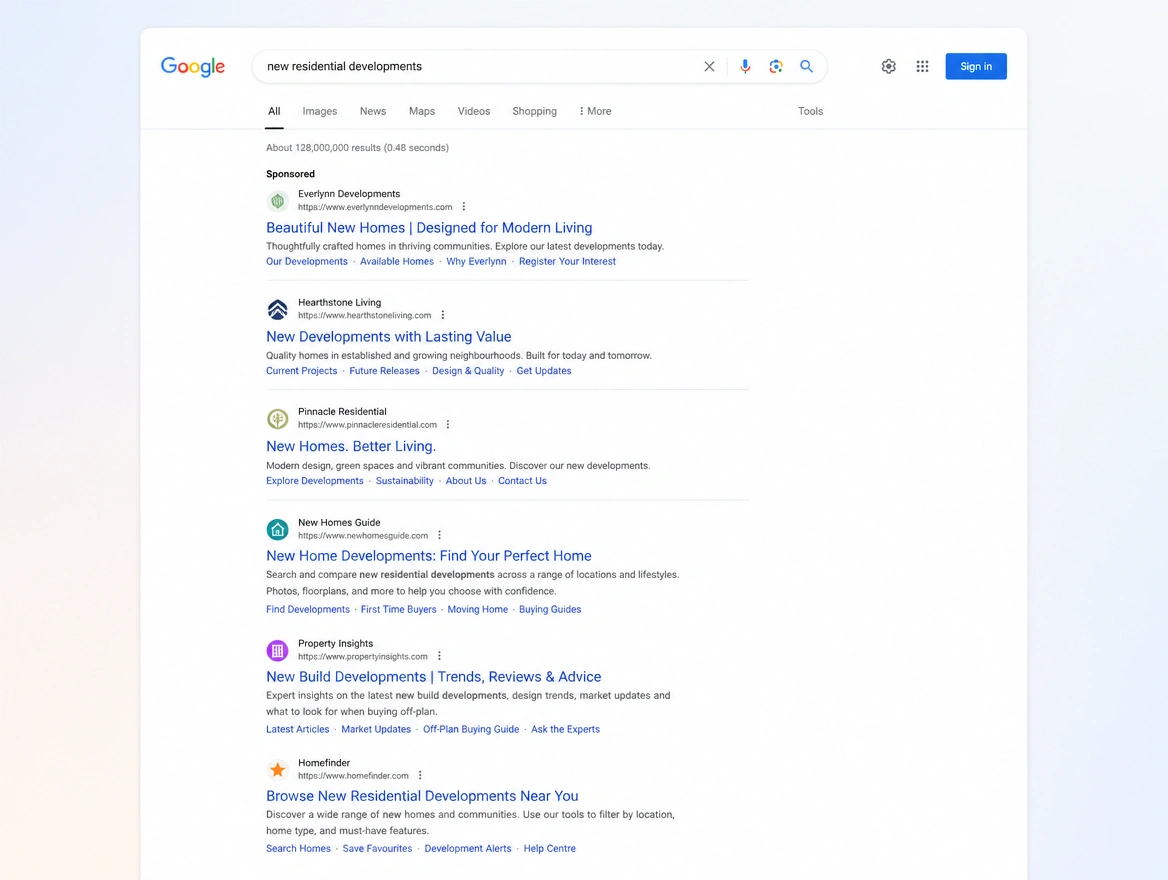Open 'Beautiful New Homes | Designed for Modern Living'
The image size is (1168, 880).
click(429, 227)
